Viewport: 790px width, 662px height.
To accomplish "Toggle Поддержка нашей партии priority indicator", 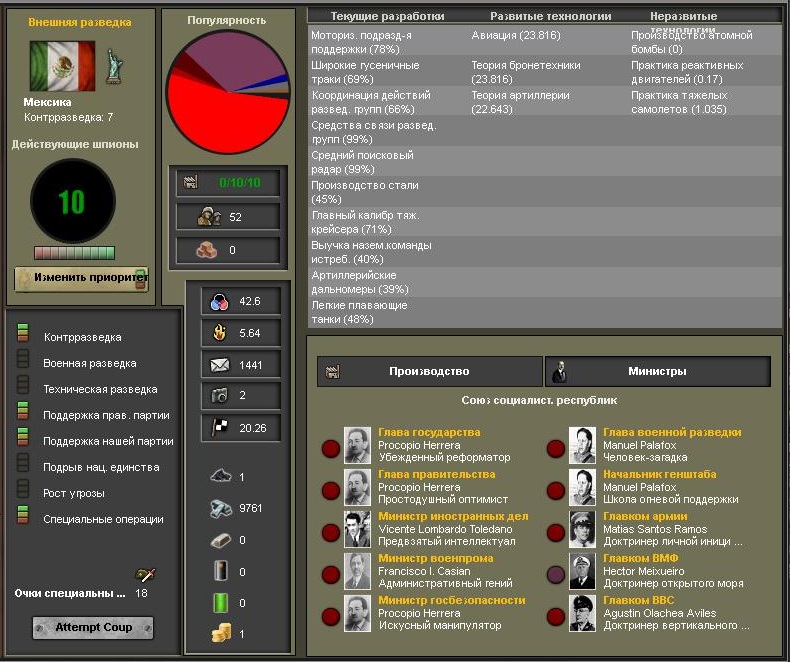I will [23, 437].
